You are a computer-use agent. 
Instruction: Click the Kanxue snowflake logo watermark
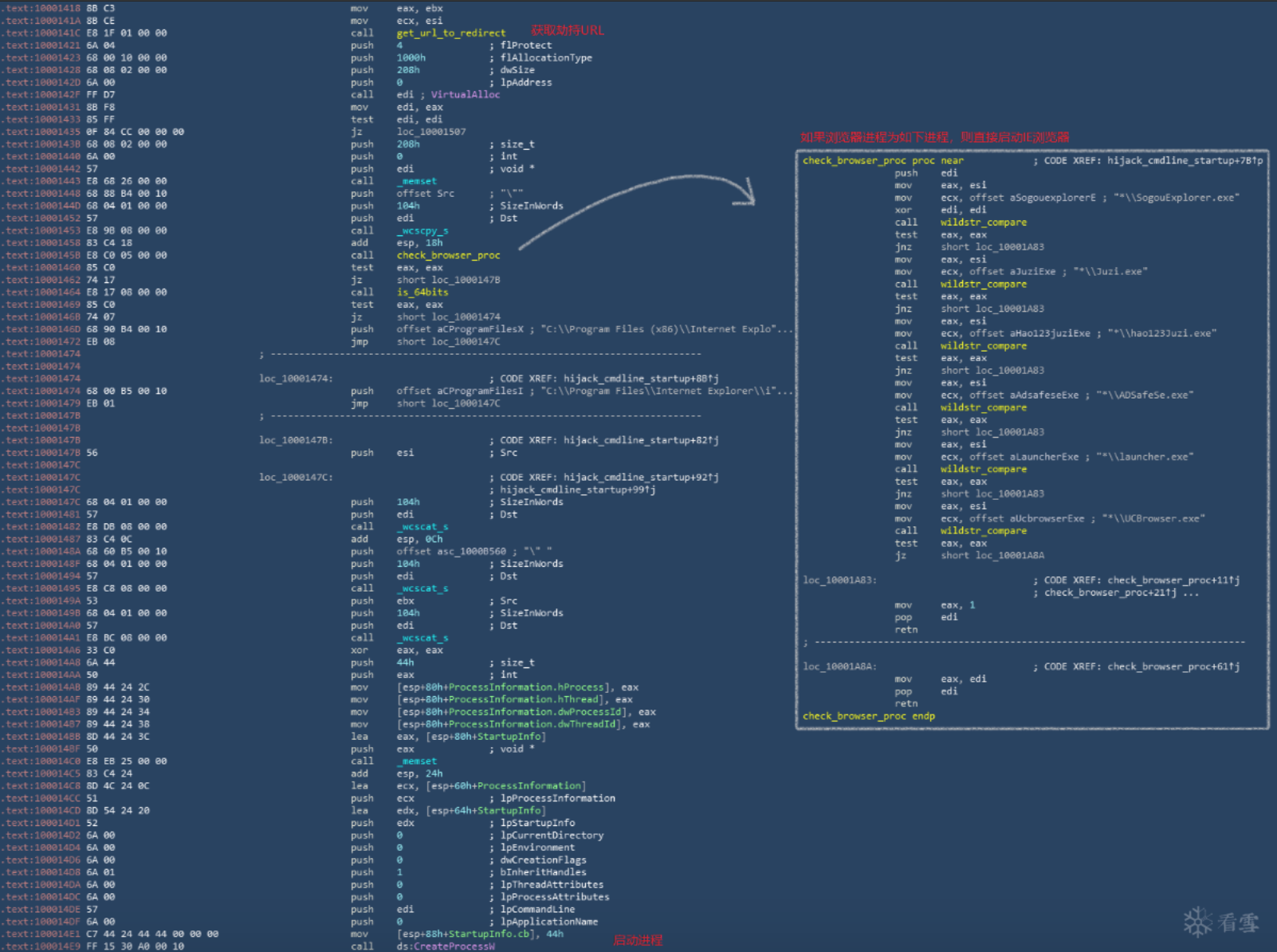tap(1198, 922)
